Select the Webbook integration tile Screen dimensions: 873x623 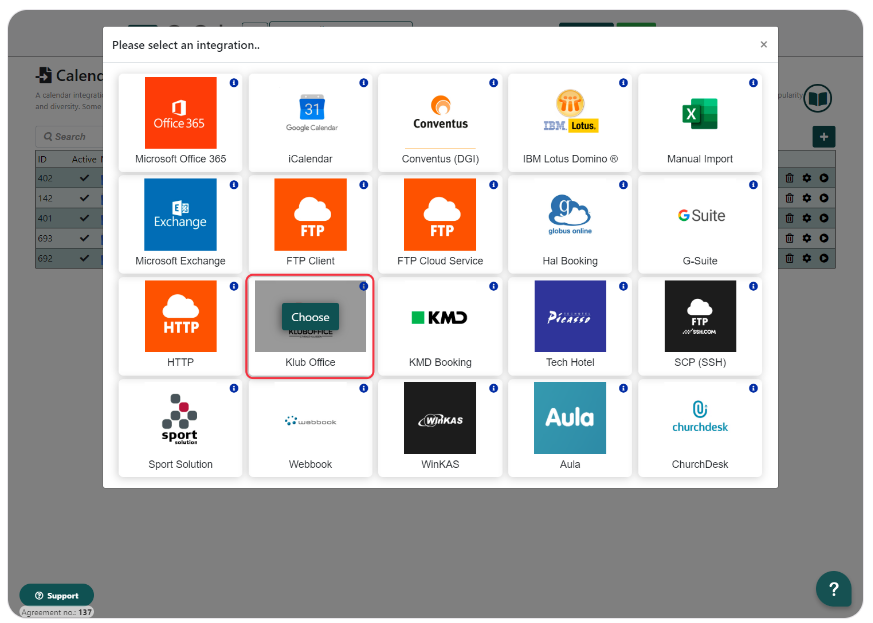pyautogui.click(x=310, y=428)
